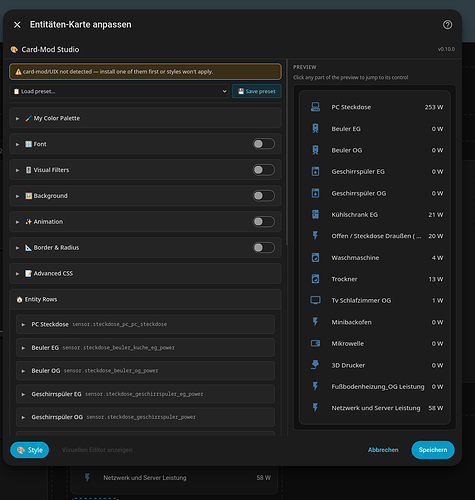The image size is (475, 500).
Task: Expand the Beuler EG entity row
Action: [145, 348]
